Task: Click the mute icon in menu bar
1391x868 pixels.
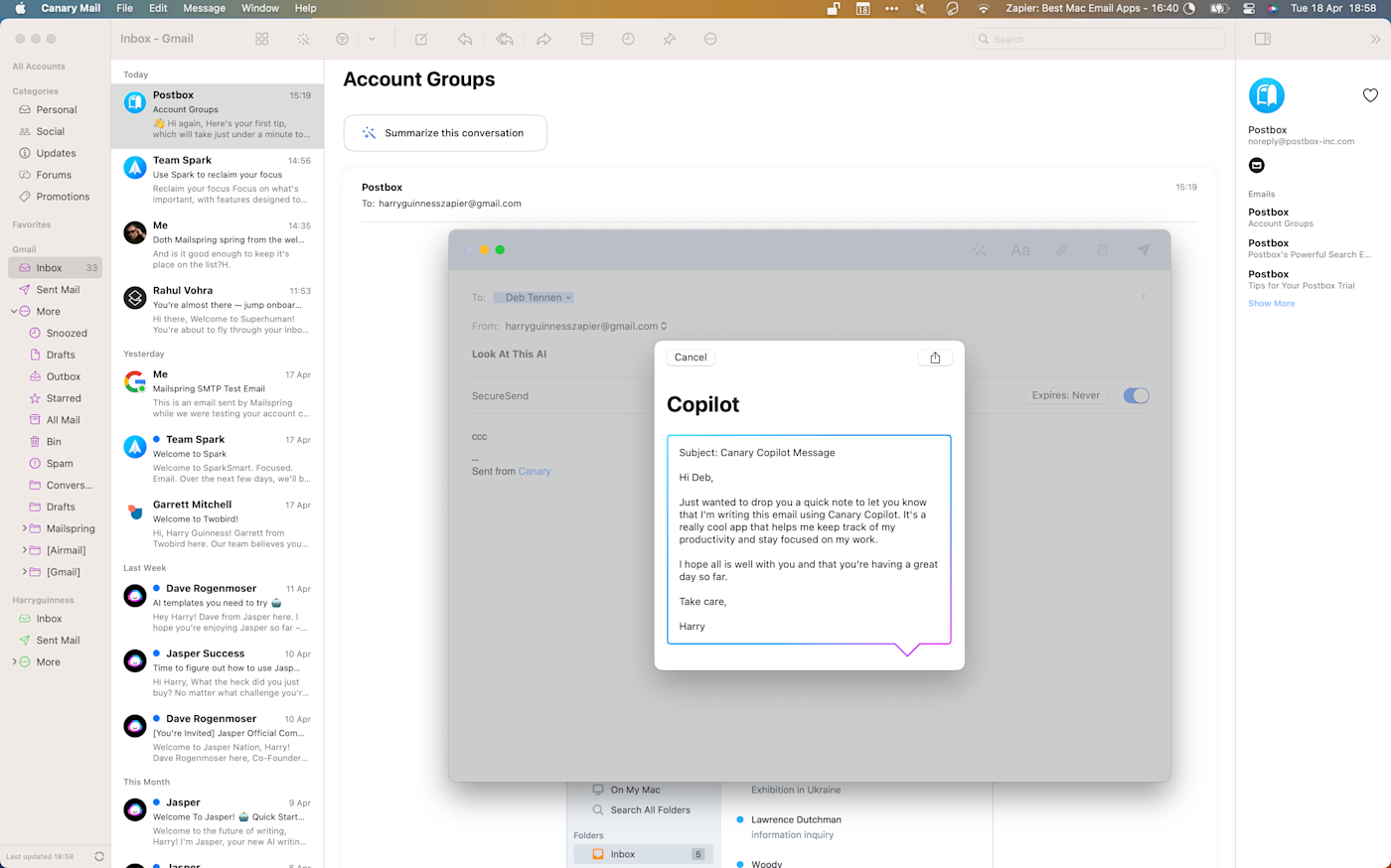Action: click(921, 8)
